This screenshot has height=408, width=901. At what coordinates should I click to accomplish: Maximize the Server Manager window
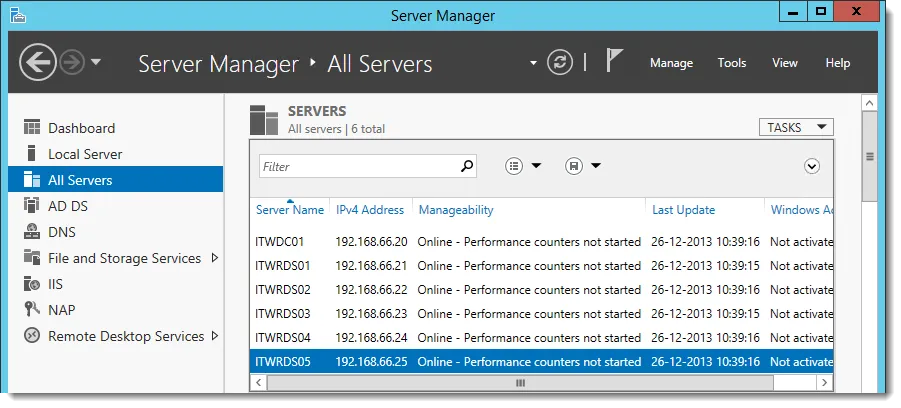tap(821, 11)
